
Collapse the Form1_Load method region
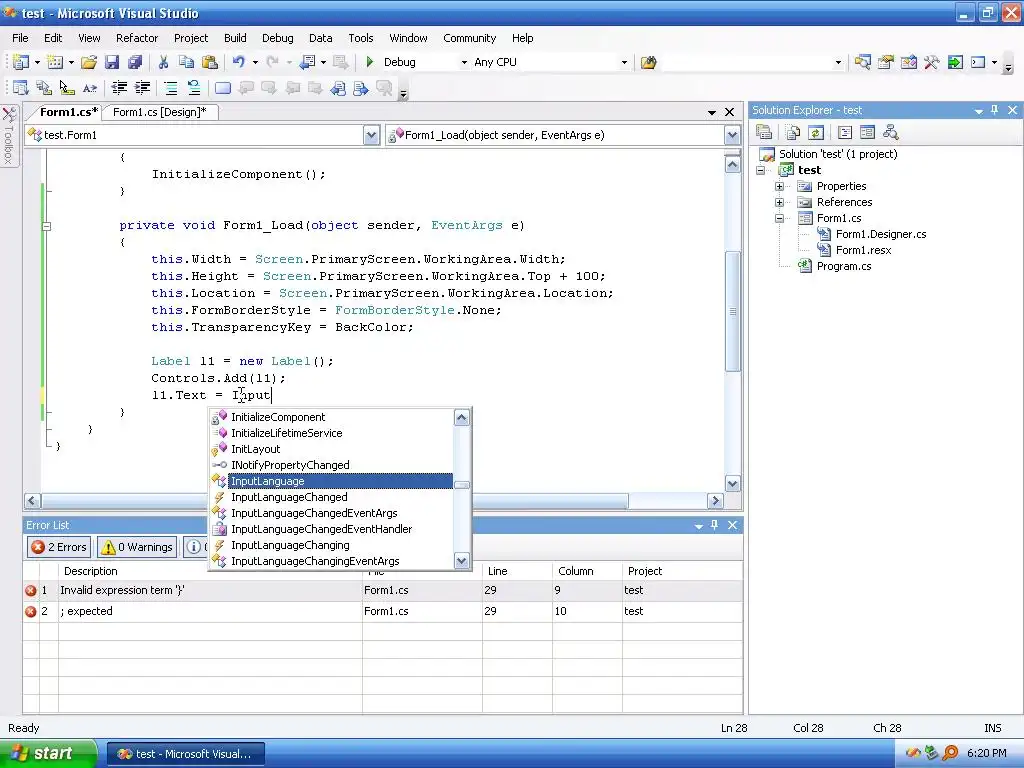tap(46, 226)
